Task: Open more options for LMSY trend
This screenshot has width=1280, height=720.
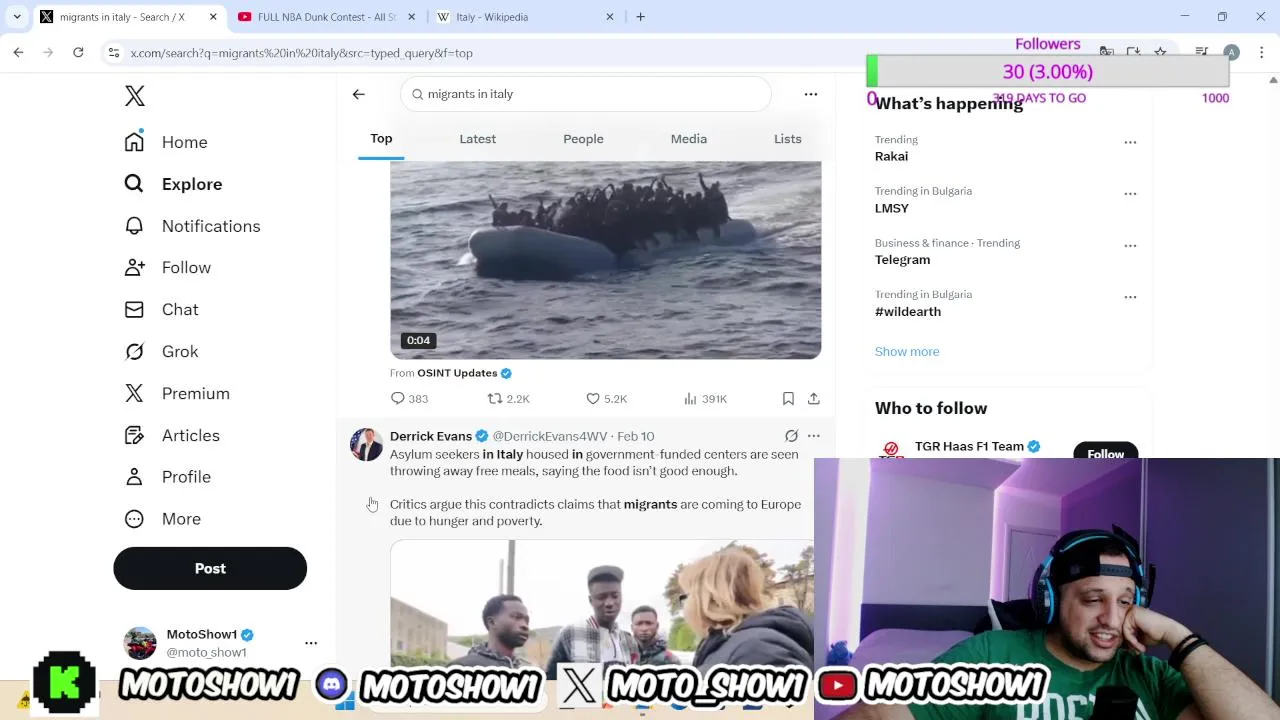Action: tap(1130, 194)
